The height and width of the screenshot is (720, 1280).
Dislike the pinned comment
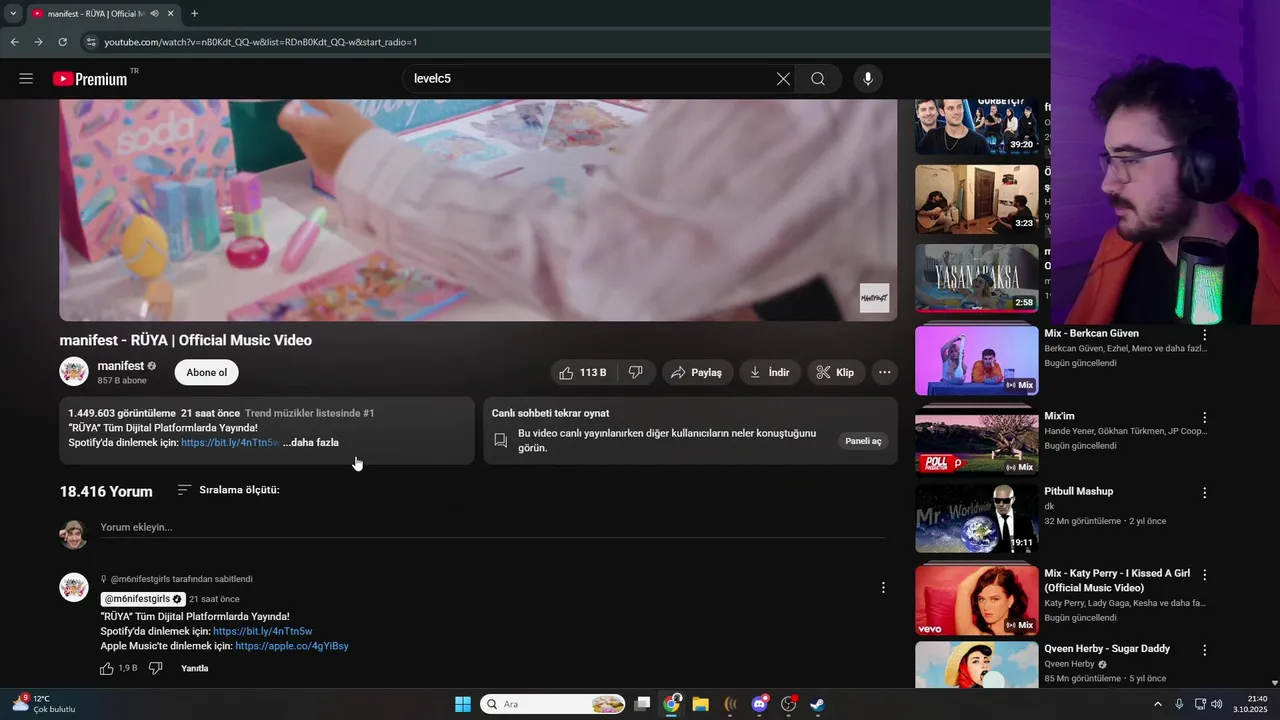[x=155, y=668]
